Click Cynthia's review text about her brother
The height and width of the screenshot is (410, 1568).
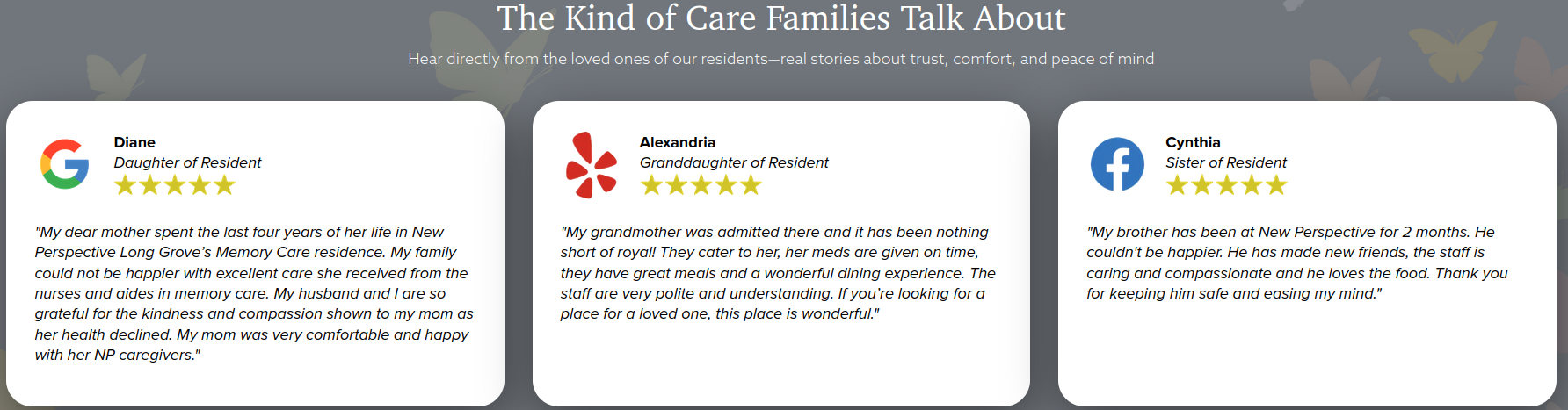pos(1297,263)
